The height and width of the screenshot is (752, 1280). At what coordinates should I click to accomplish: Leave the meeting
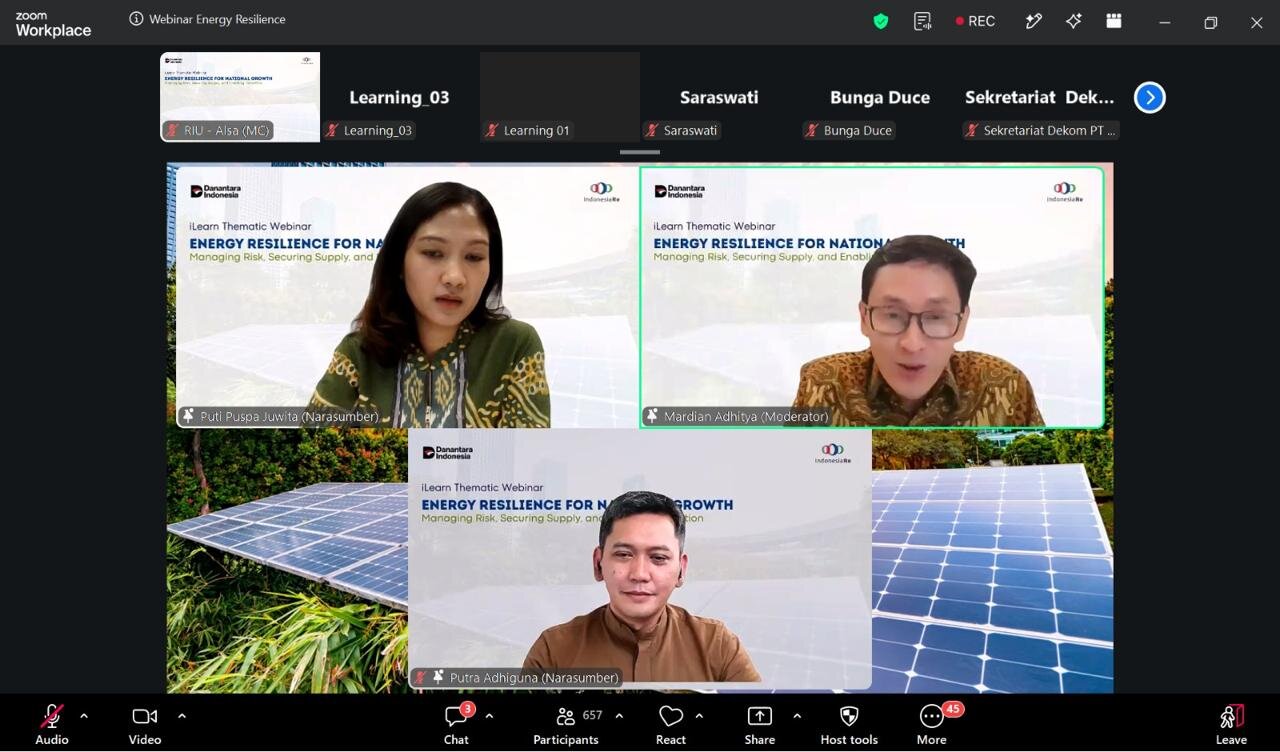[x=1231, y=724]
